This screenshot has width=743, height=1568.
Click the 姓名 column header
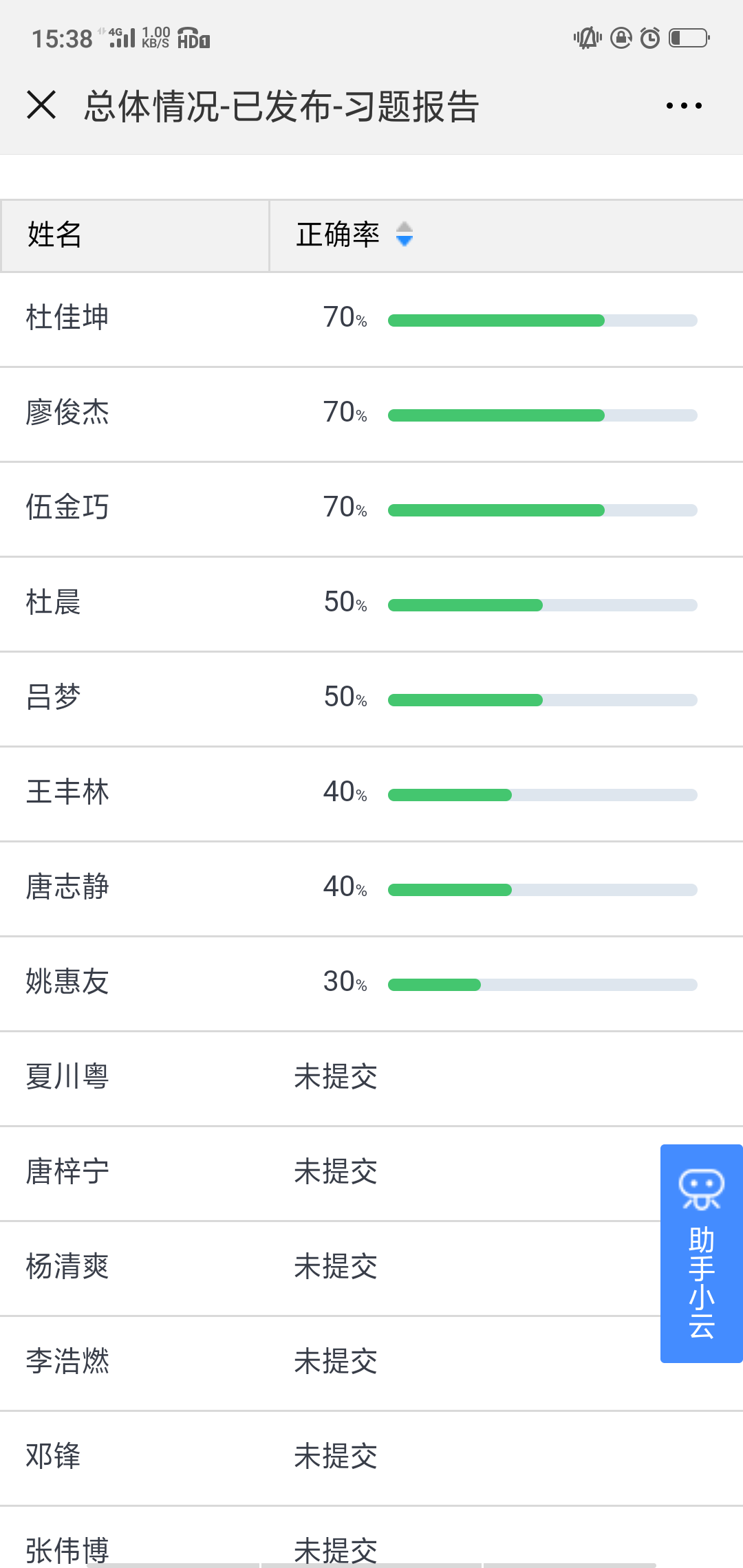pyautogui.click(x=55, y=235)
